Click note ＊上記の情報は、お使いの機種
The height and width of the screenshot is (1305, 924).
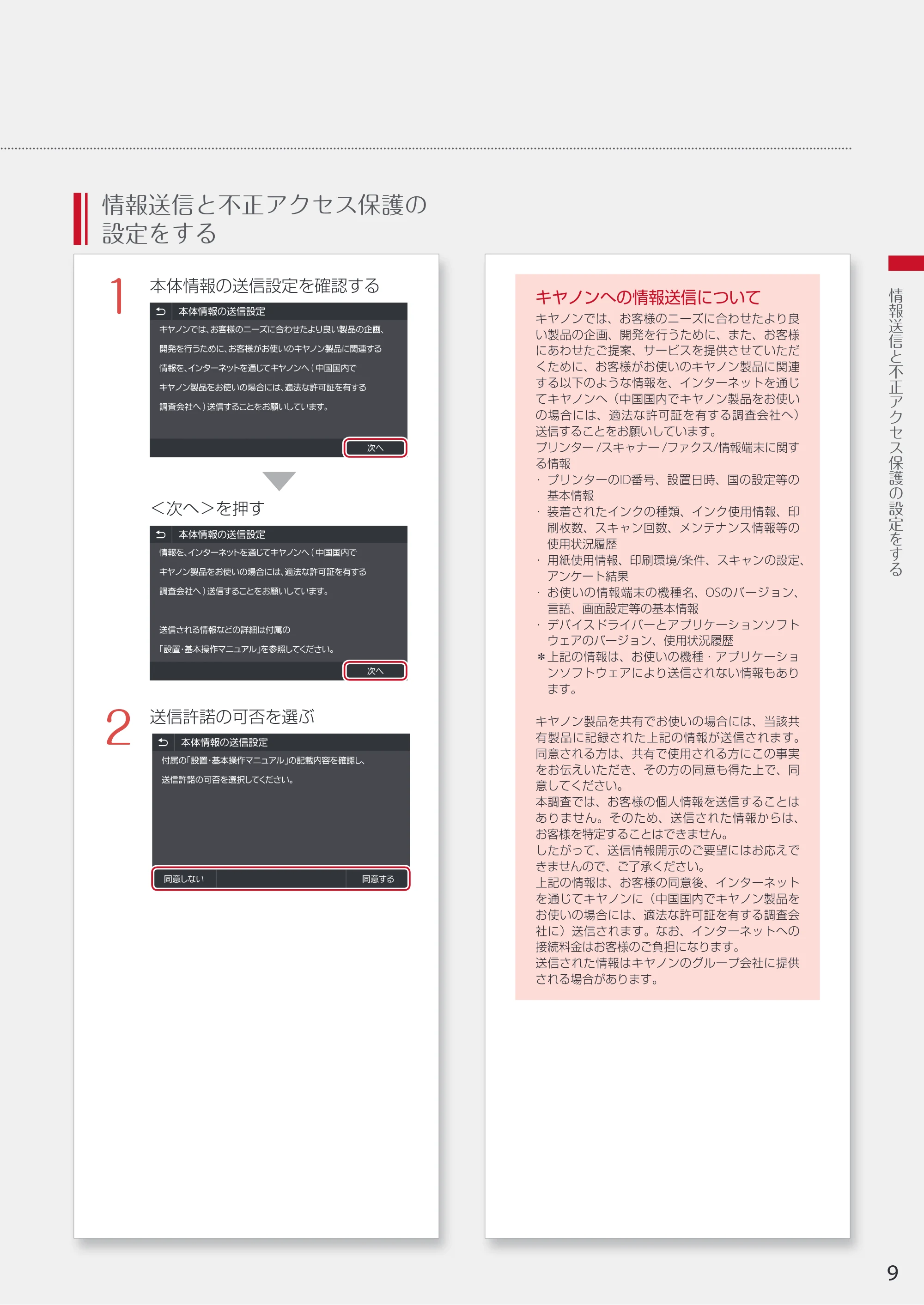pos(668,673)
